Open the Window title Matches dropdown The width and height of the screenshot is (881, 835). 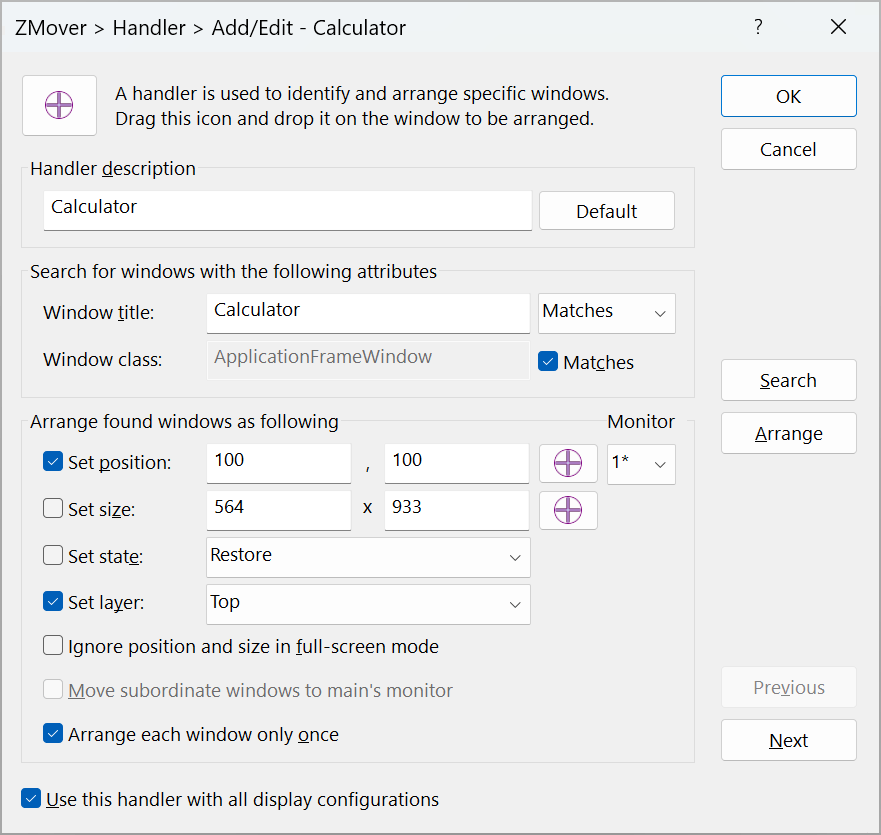pyautogui.click(x=607, y=313)
